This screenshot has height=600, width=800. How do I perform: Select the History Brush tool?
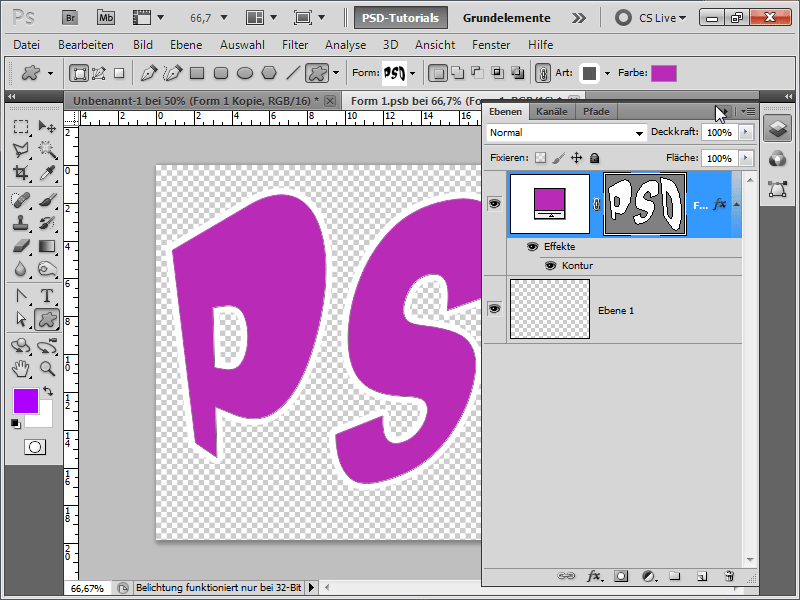47,223
